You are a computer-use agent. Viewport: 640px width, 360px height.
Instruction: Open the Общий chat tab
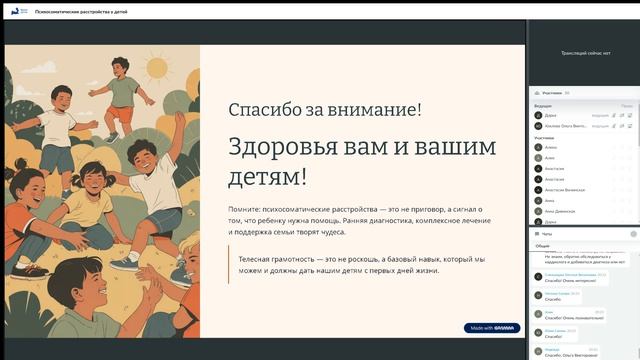point(542,246)
